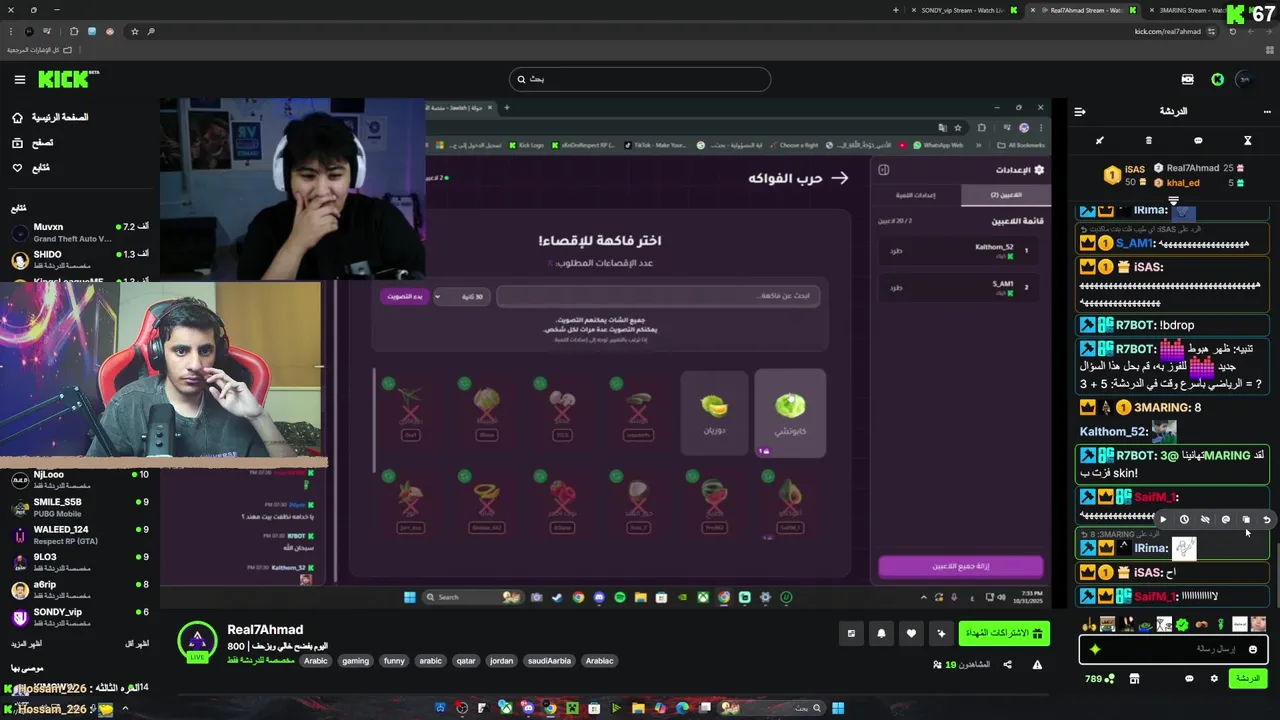
Task: Open khal_ed leaderboard entry
Action: (x=1200, y=183)
